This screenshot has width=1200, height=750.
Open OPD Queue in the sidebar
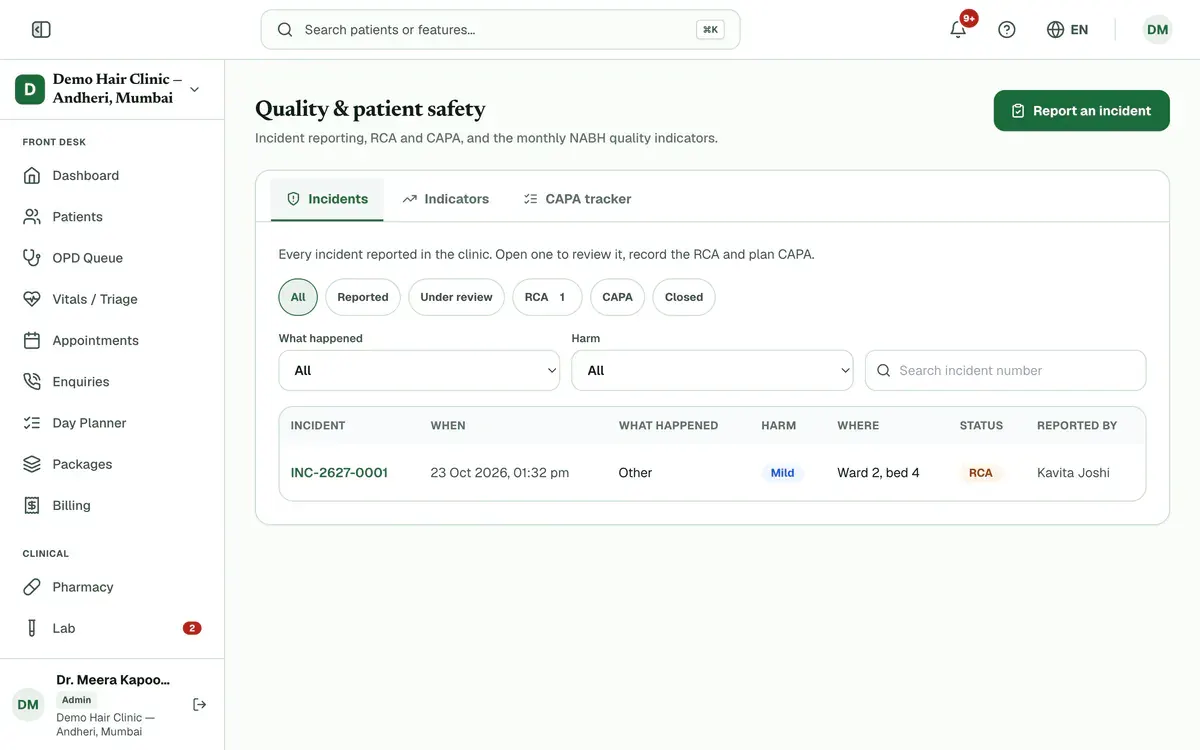[112, 258]
